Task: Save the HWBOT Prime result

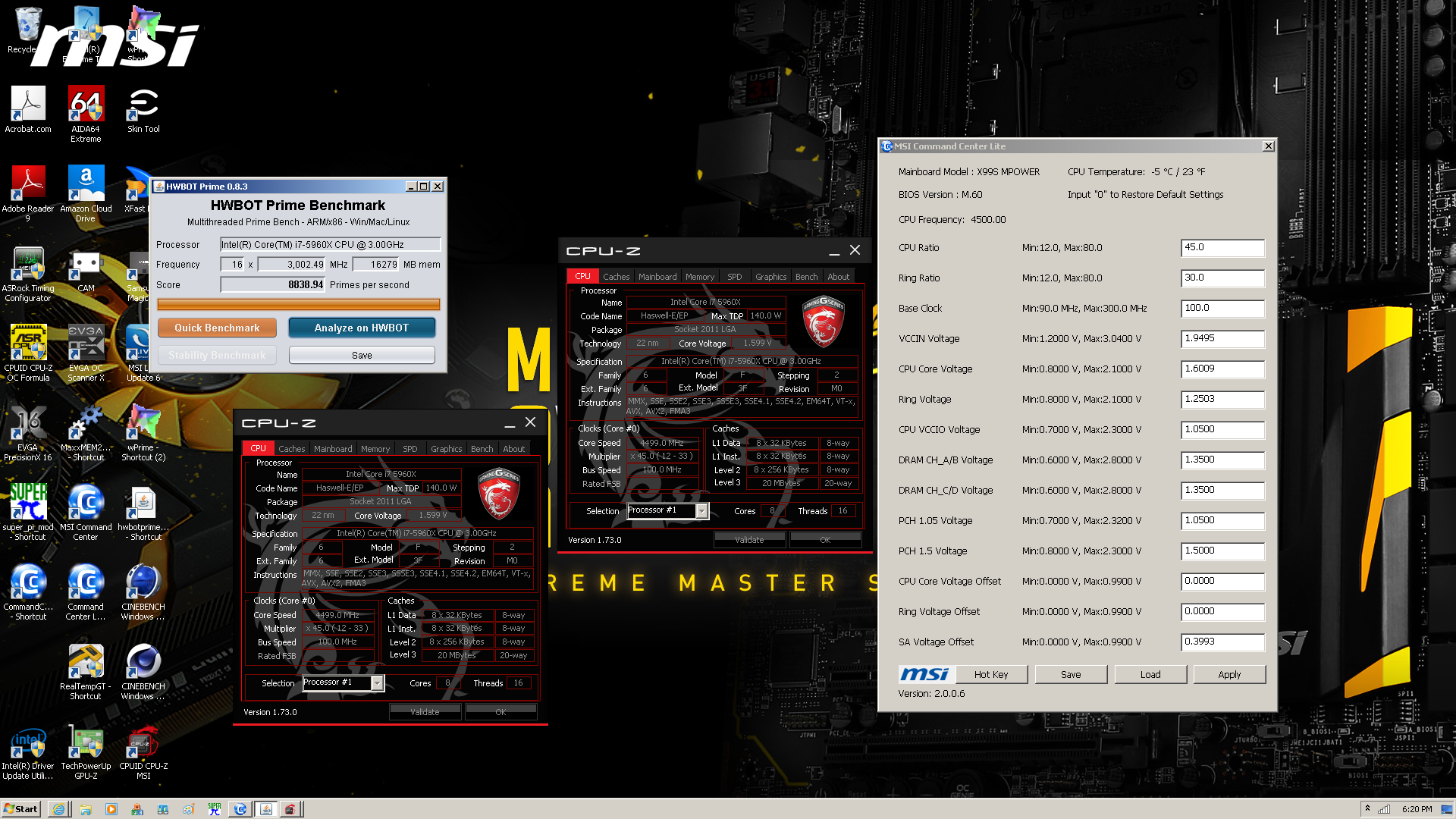Action: (362, 355)
